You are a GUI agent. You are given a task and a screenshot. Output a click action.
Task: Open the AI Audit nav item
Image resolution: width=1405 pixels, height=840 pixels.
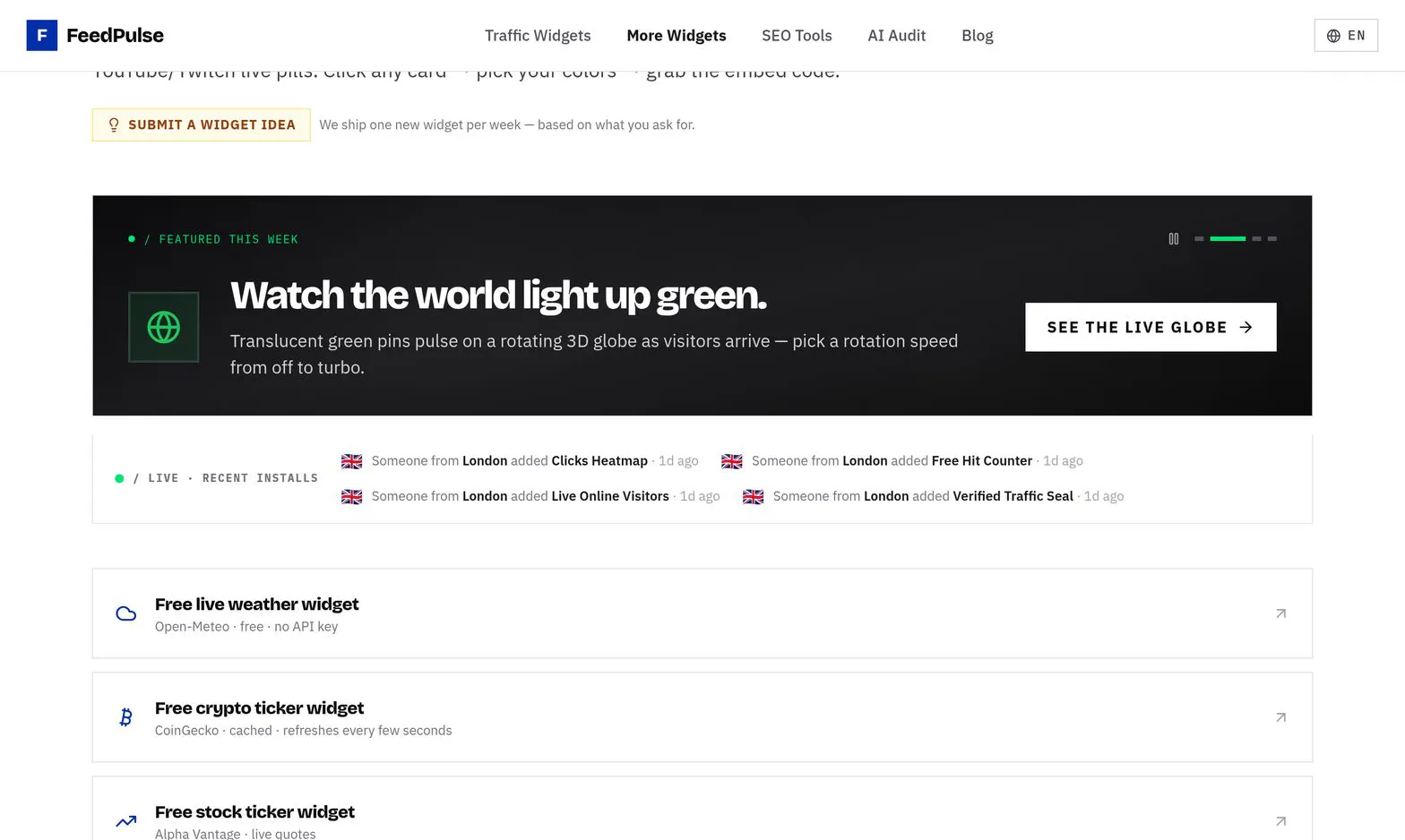[897, 36]
